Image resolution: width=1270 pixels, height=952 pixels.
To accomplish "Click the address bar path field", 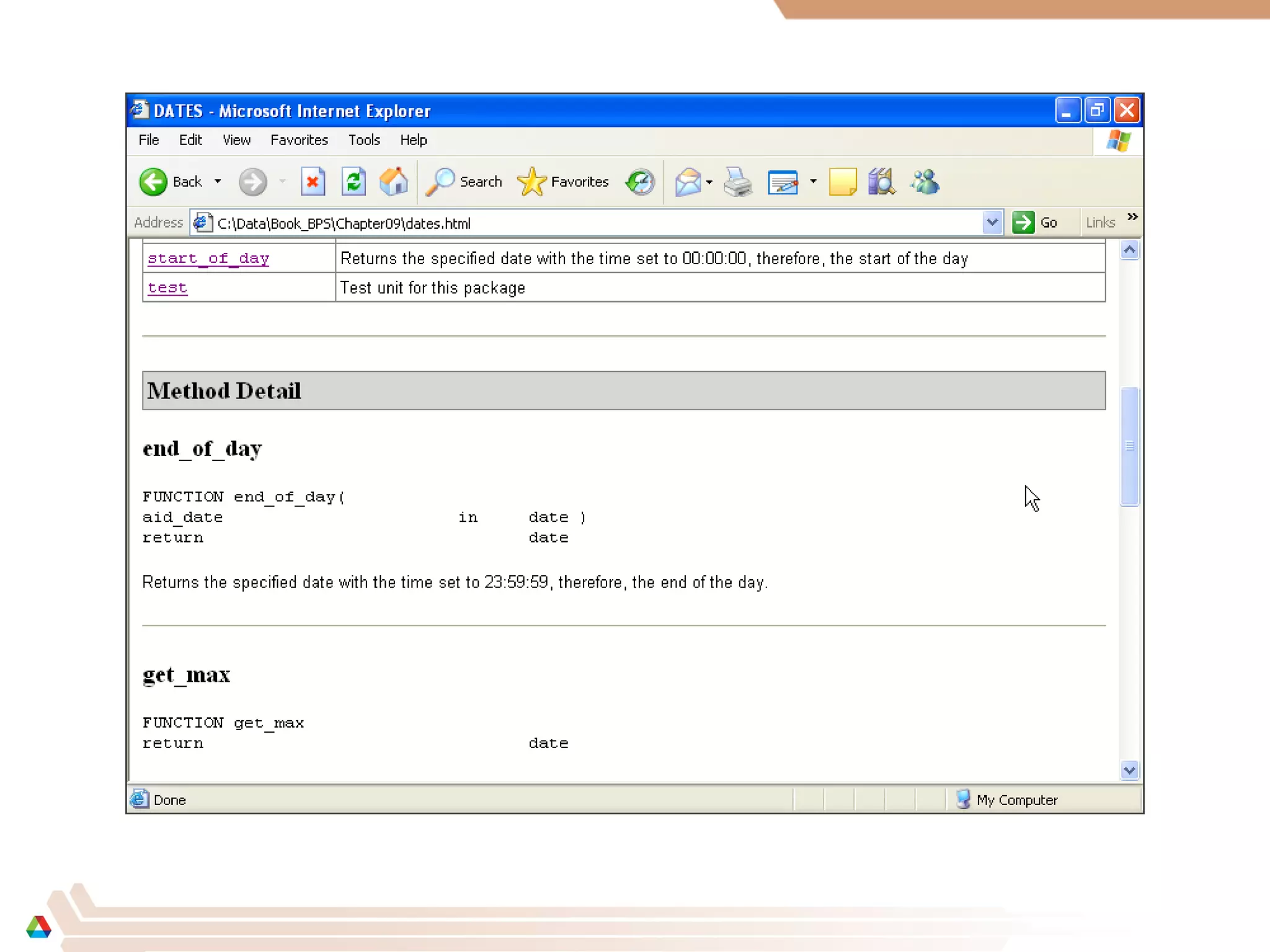I will [x=595, y=223].
